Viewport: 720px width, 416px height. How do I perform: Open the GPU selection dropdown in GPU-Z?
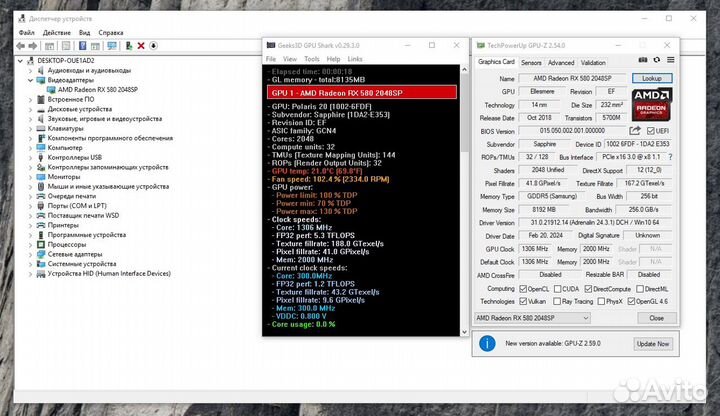click(553, 318)
